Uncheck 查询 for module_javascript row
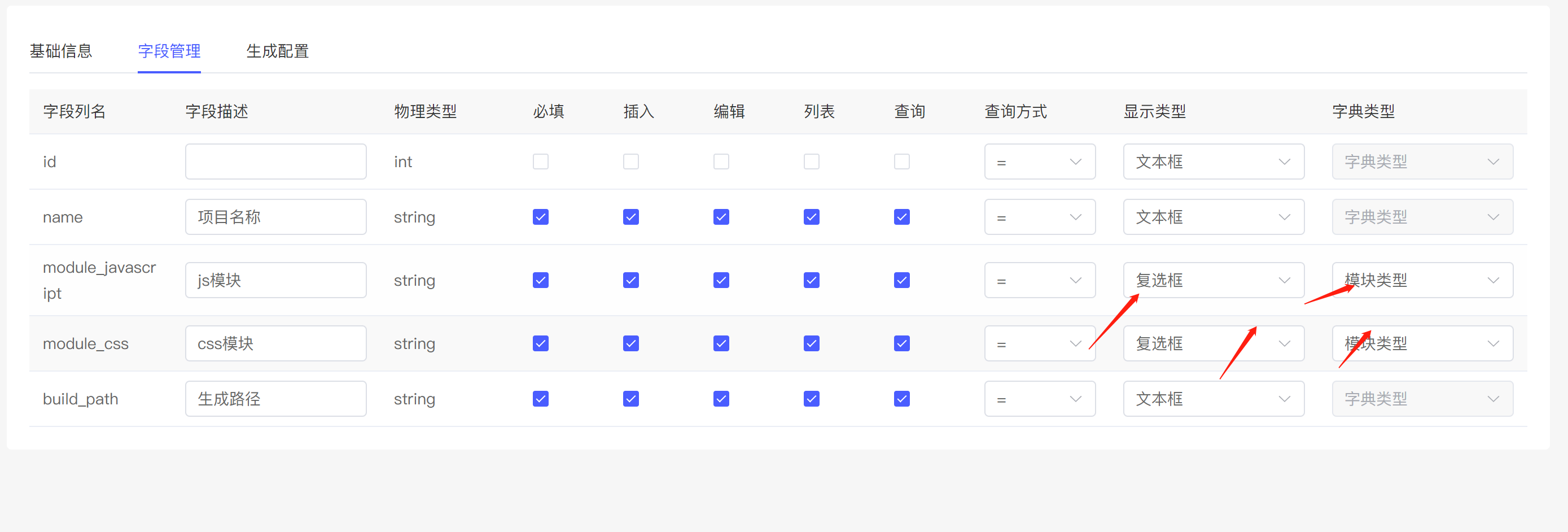Image resolution: width=1568 pixels, height=532 pixels. coord(902,280)
